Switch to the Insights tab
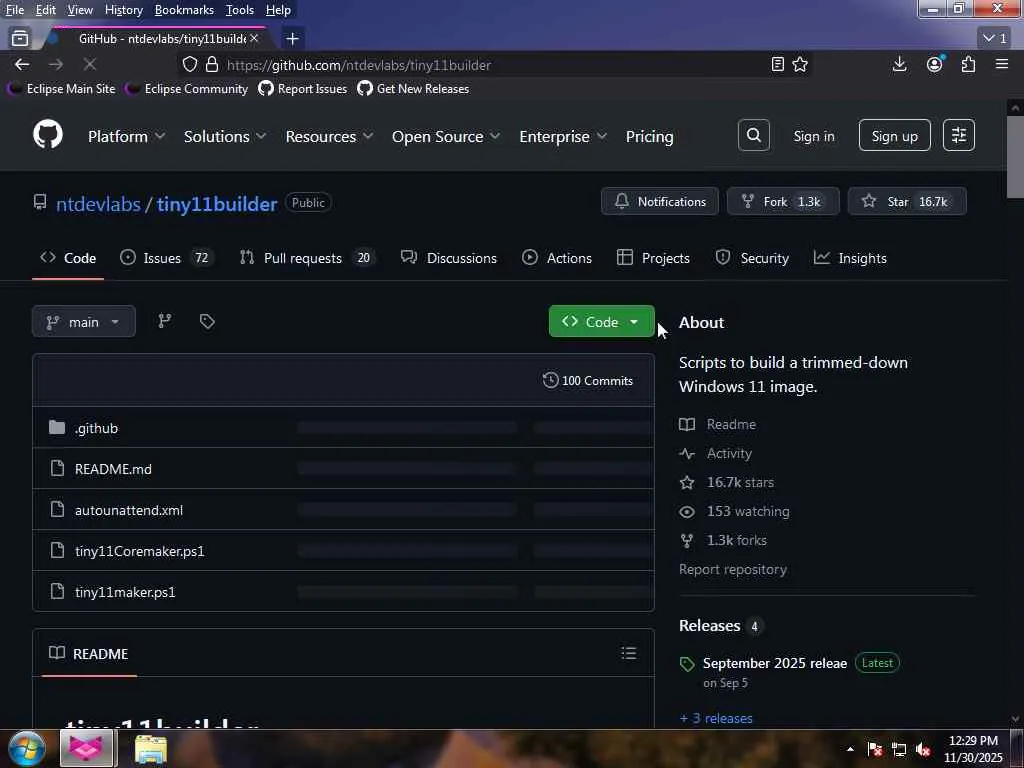Image resolution: width=1024 pixels, height=768 pixels. (850, 258)
